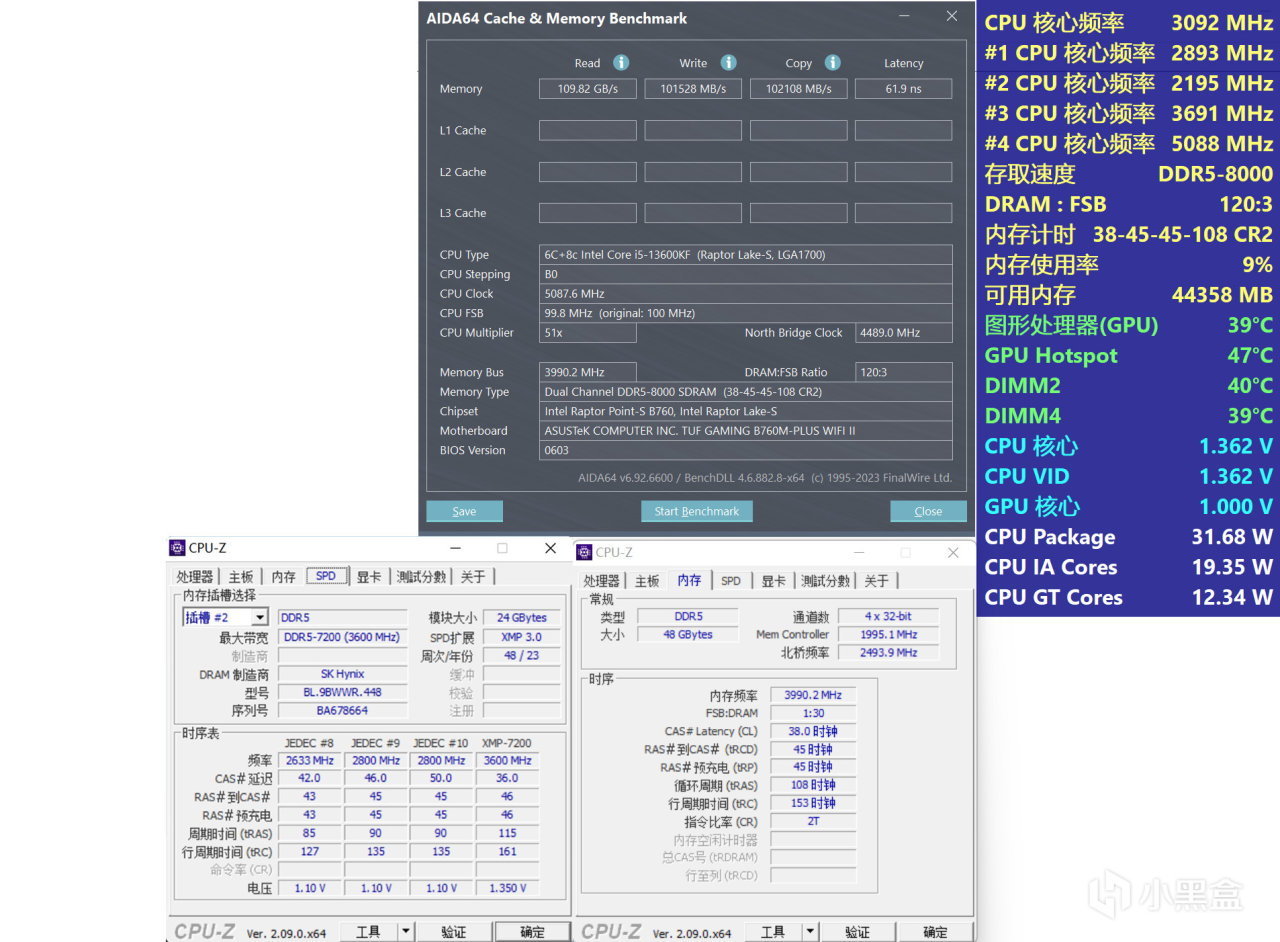This screenshot has height=942, width=1280.
Task: Click the part number field BL.9BWWR.448
Action: click(x=343, y=692)
